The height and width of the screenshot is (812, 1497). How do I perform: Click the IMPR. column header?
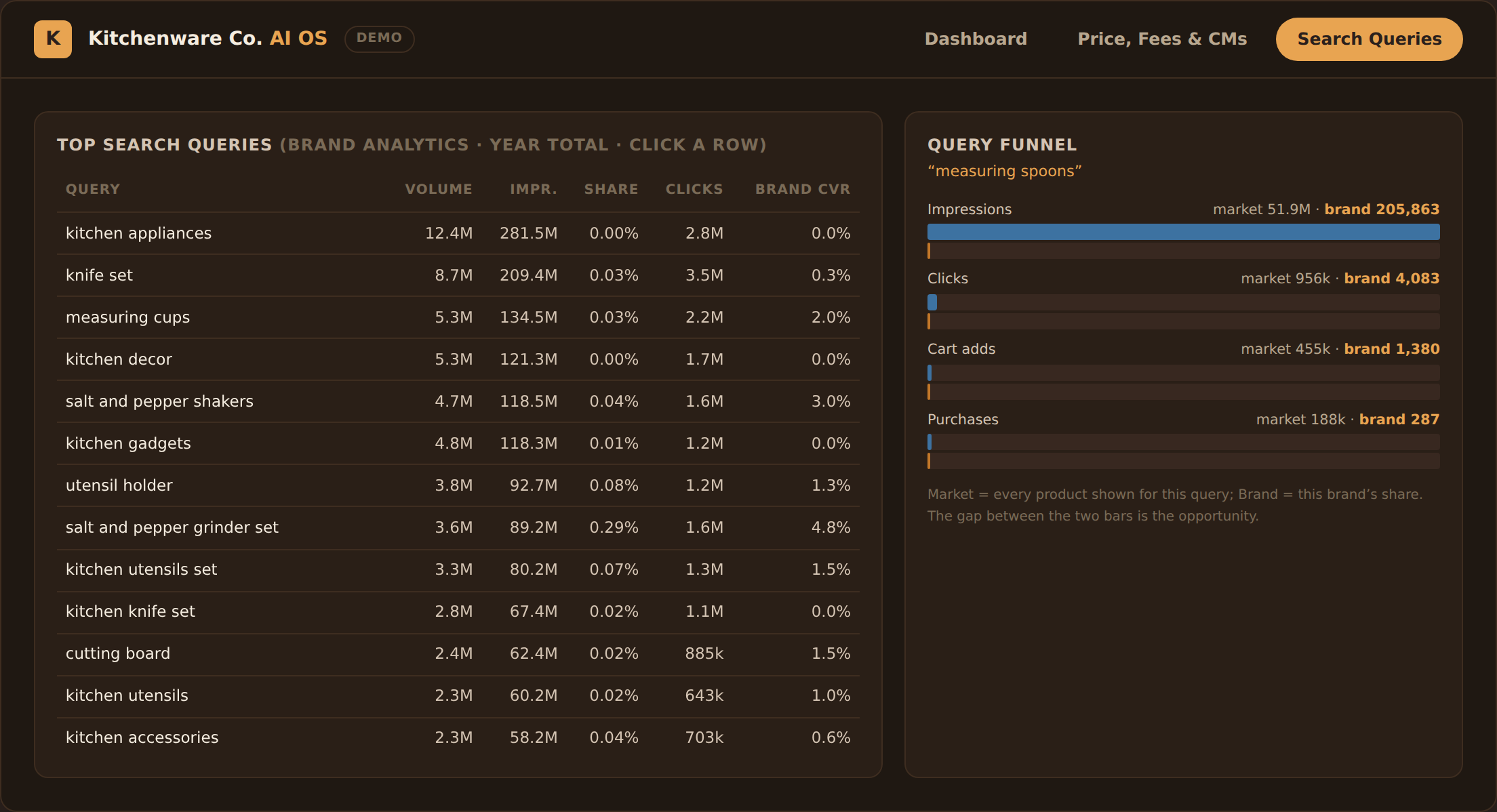pos(534,189)
